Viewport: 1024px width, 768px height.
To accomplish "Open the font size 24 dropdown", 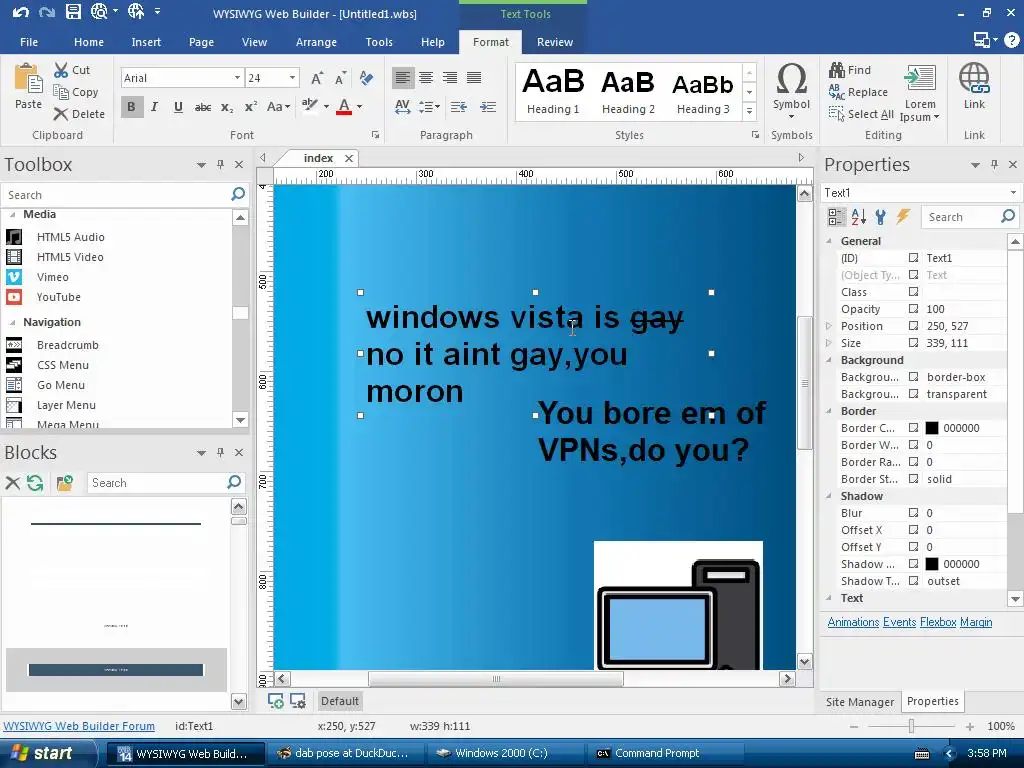I will [x=293, y=78].
